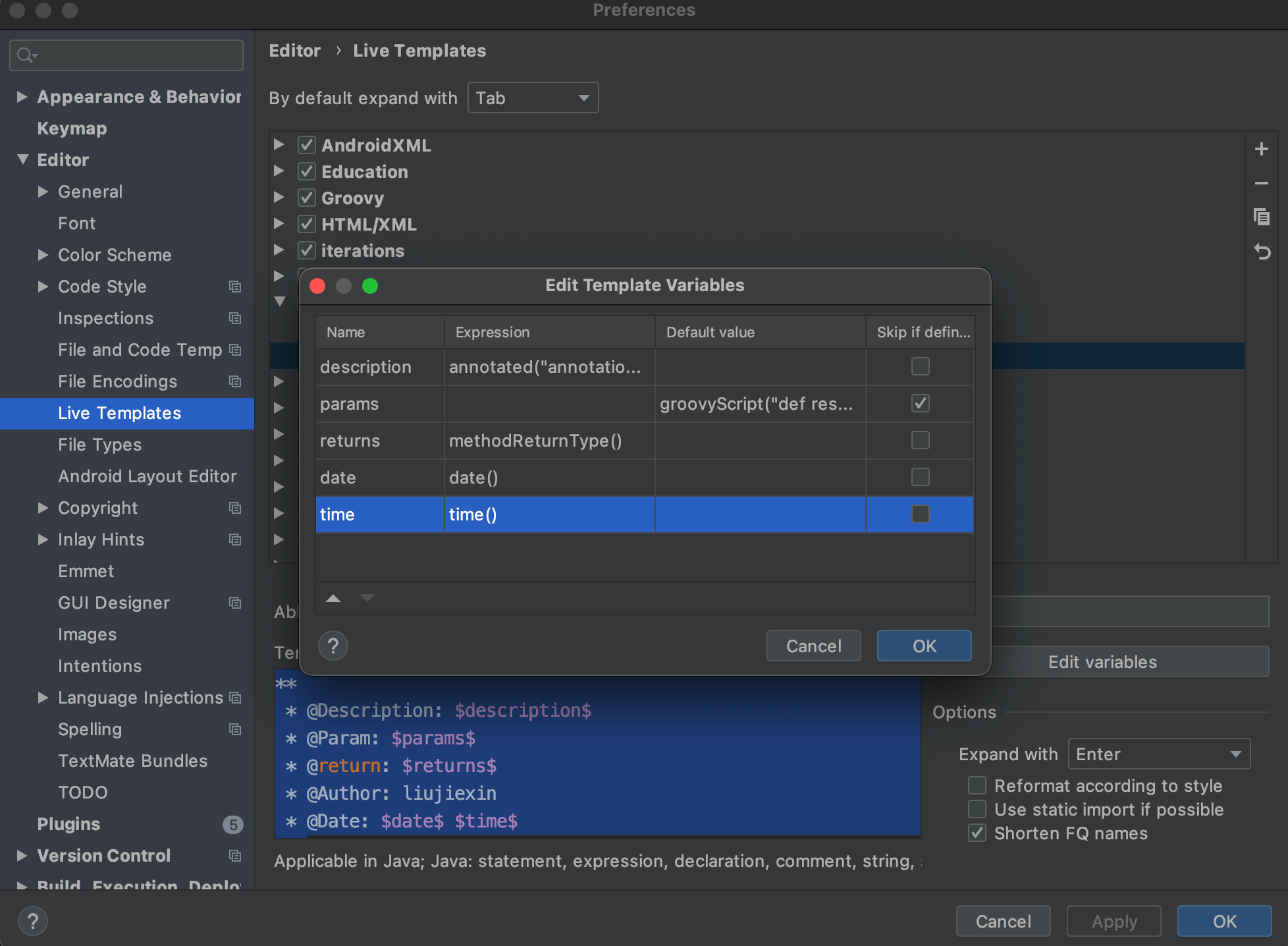
Task: Open File Types settings
Action: click(x=99, y=445)
